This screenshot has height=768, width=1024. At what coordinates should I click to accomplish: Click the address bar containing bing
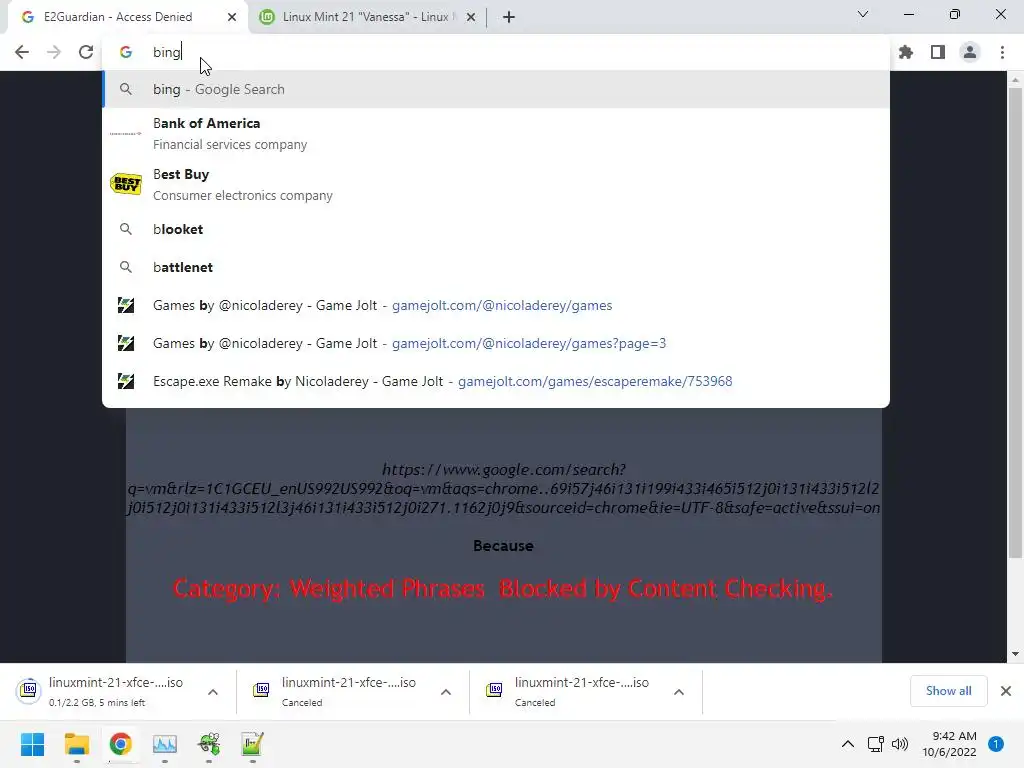click(496, 52)
